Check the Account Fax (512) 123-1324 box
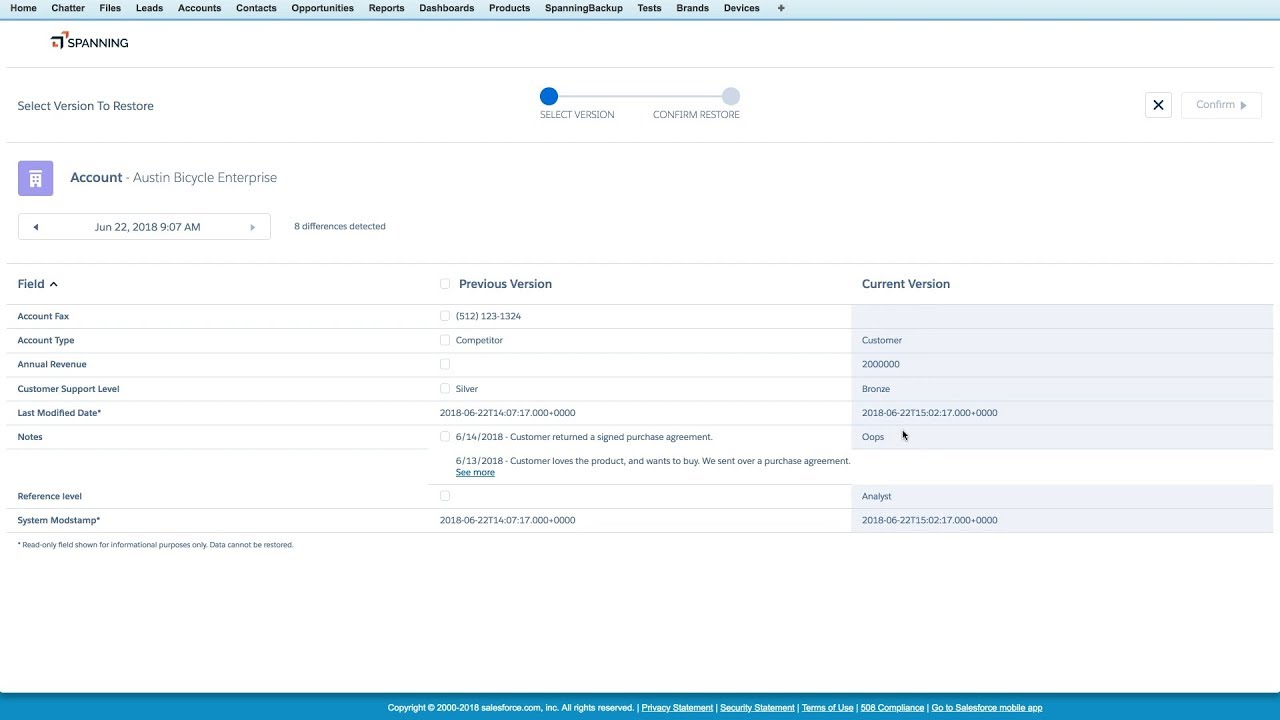The image size is (1280, 720). click(x=445, y=316)
